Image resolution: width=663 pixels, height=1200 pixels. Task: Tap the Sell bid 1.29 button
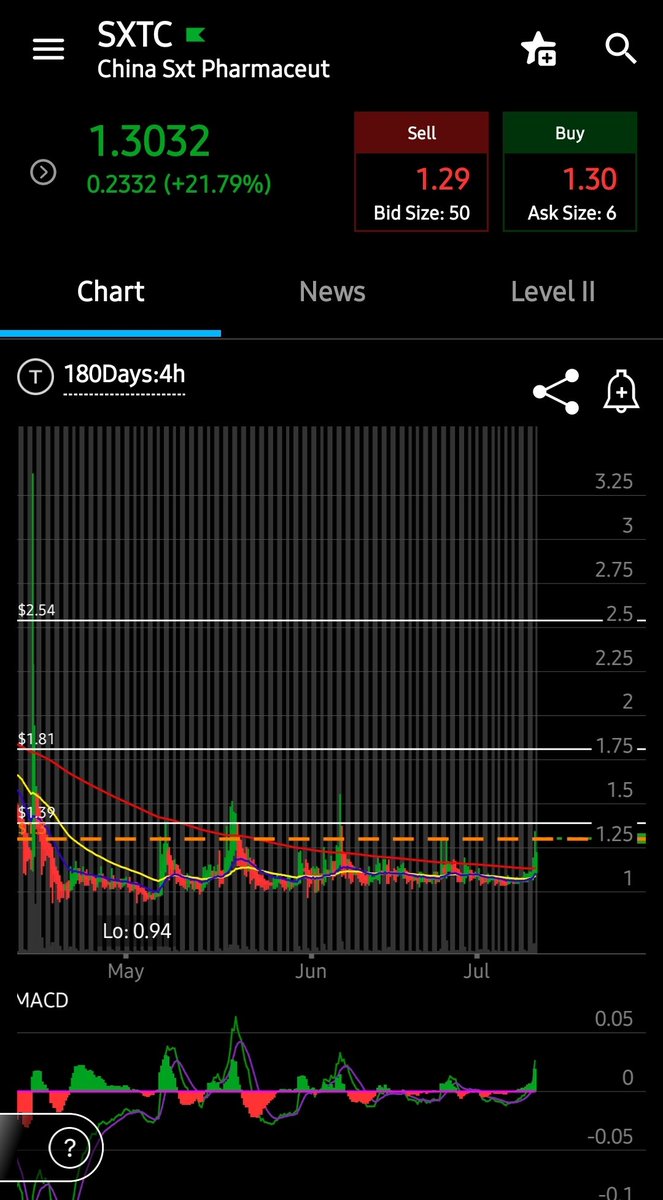coord(421,172)
